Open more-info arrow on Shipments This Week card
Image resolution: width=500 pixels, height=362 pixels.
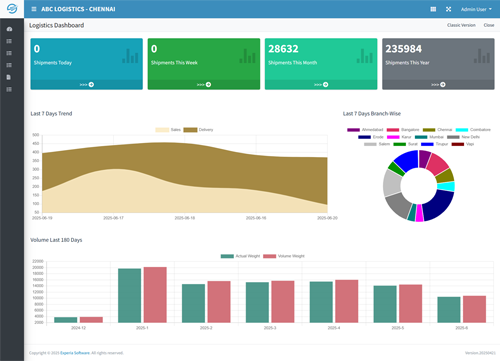204,85
